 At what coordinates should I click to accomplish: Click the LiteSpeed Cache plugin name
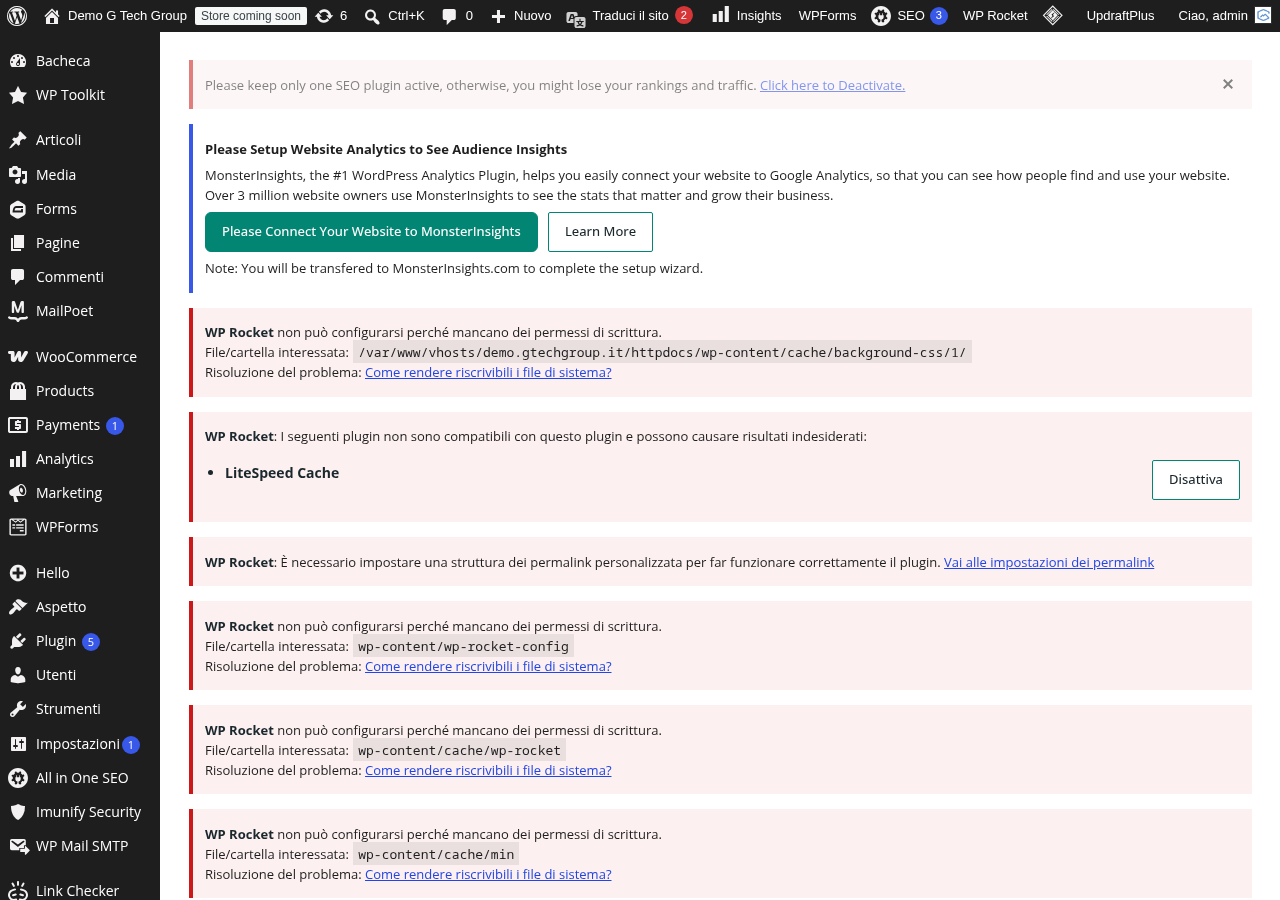click(282, 473)
